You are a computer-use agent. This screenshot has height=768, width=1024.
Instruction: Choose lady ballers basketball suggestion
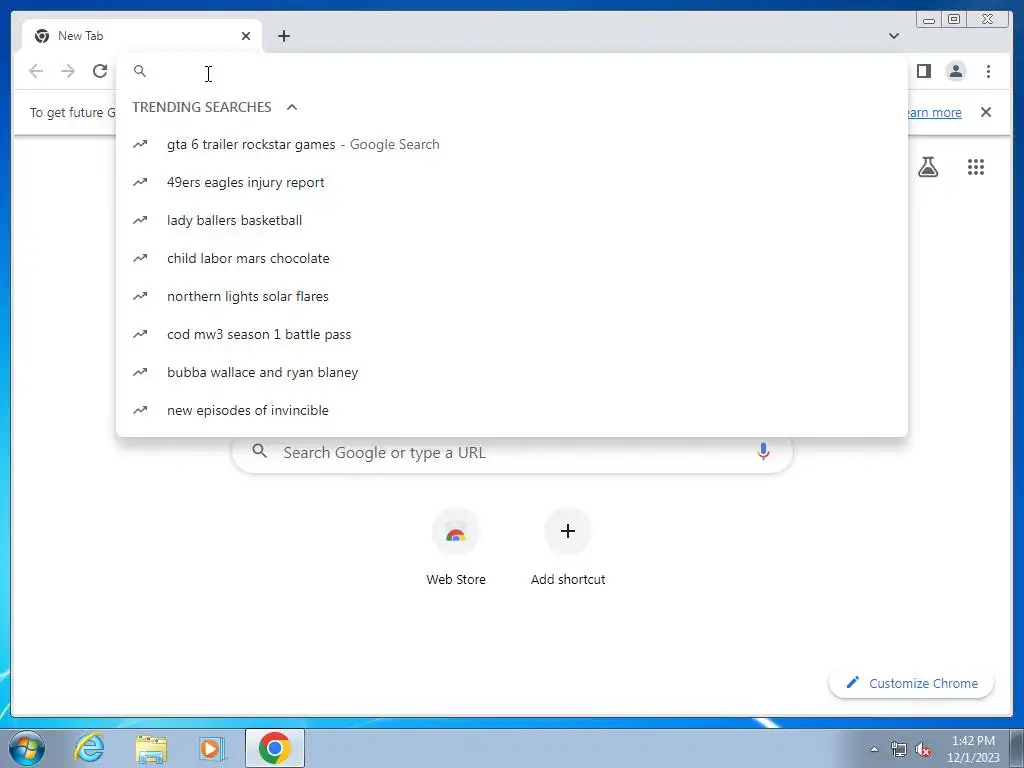pyautogui.click(x=511, y=220)
